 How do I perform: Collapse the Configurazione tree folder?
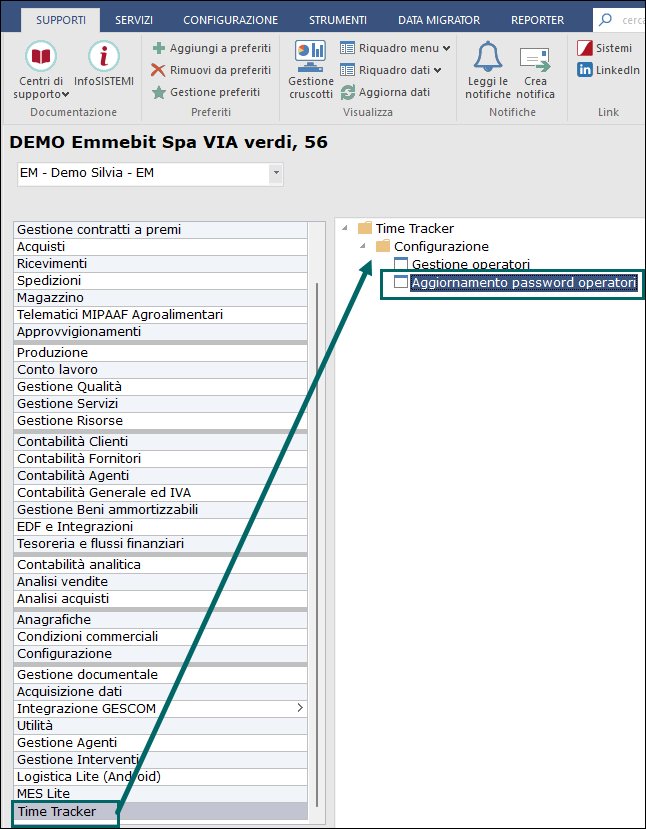(363, 246)
